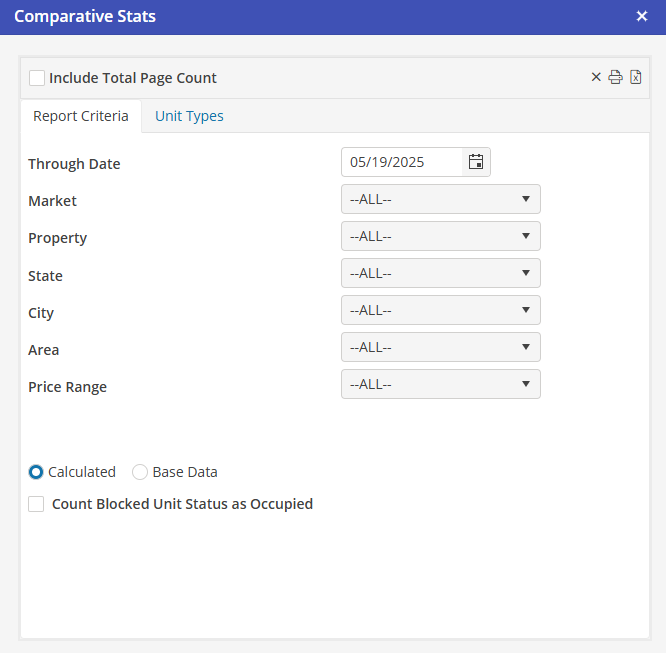Open the Area dropdown menu

click(440, 347)
